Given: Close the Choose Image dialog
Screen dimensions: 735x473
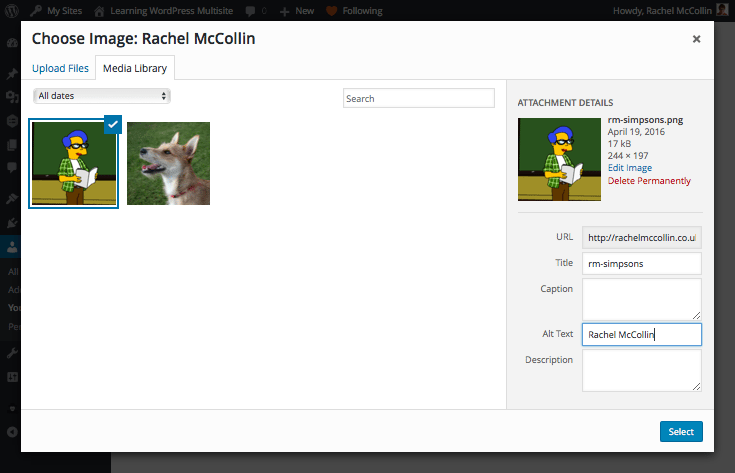Looking at the screenshot, I should [696, 39].
